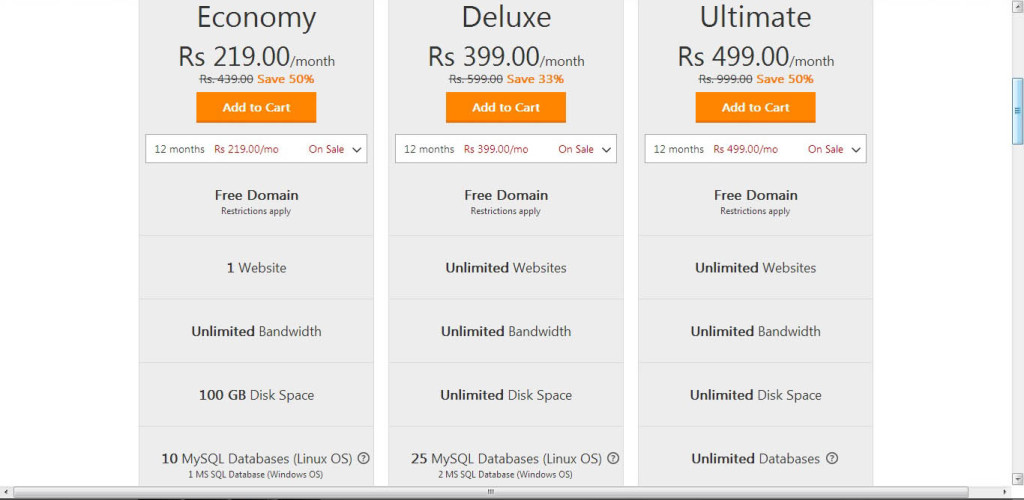The height and width of the screenshot is (500, 1024).
Task: Click the horizontal scrollbar left arrow
Action: 5,492
